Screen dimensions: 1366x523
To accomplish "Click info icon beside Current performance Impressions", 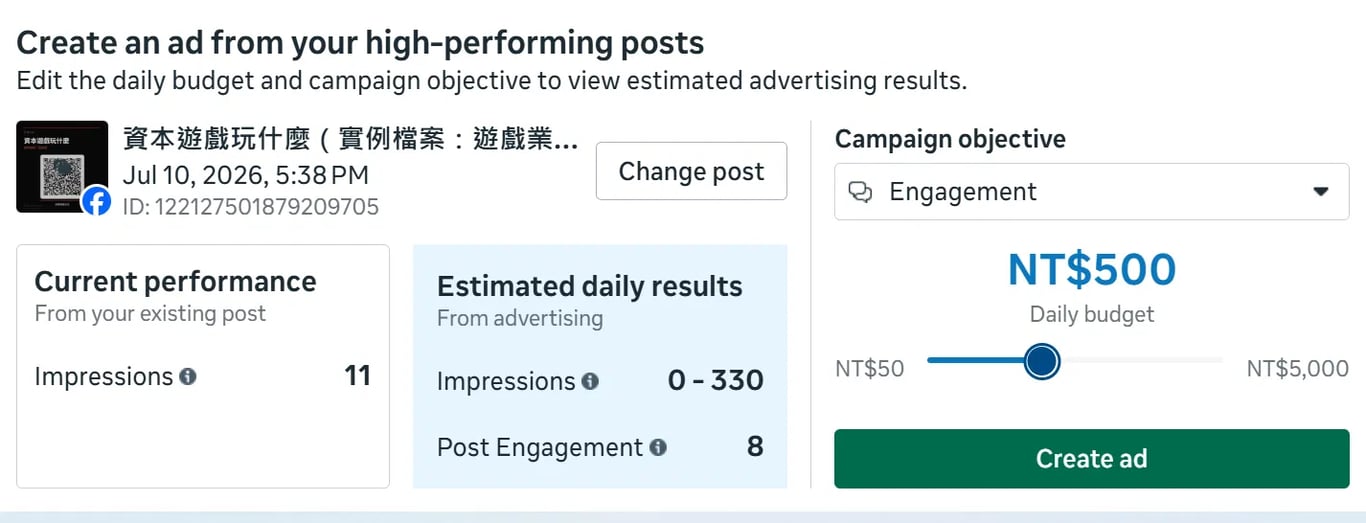I will click(188, 377).
